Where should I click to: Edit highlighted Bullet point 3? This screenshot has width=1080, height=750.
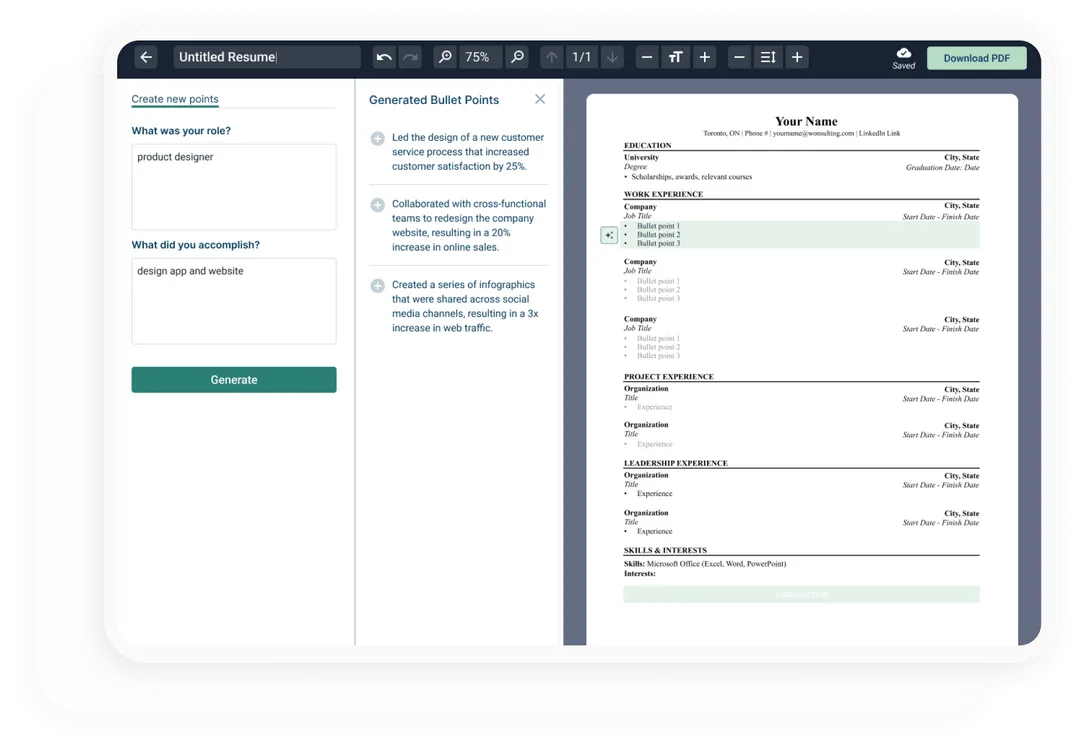point(658,243)
